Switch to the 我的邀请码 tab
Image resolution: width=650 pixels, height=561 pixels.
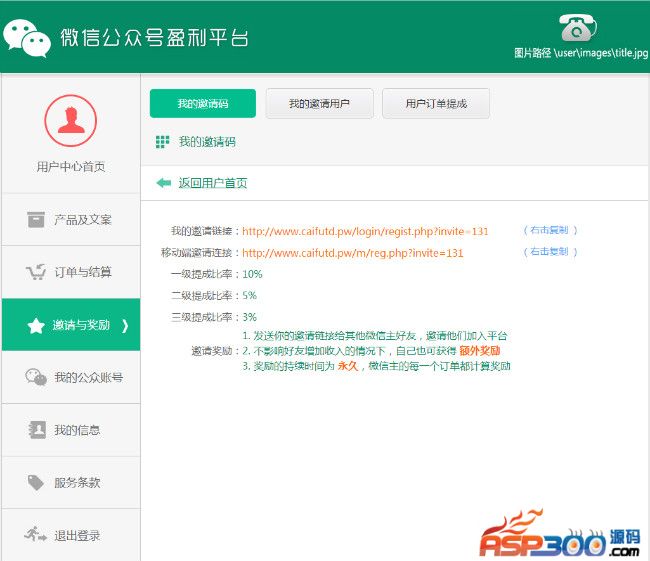click(202, 103)
